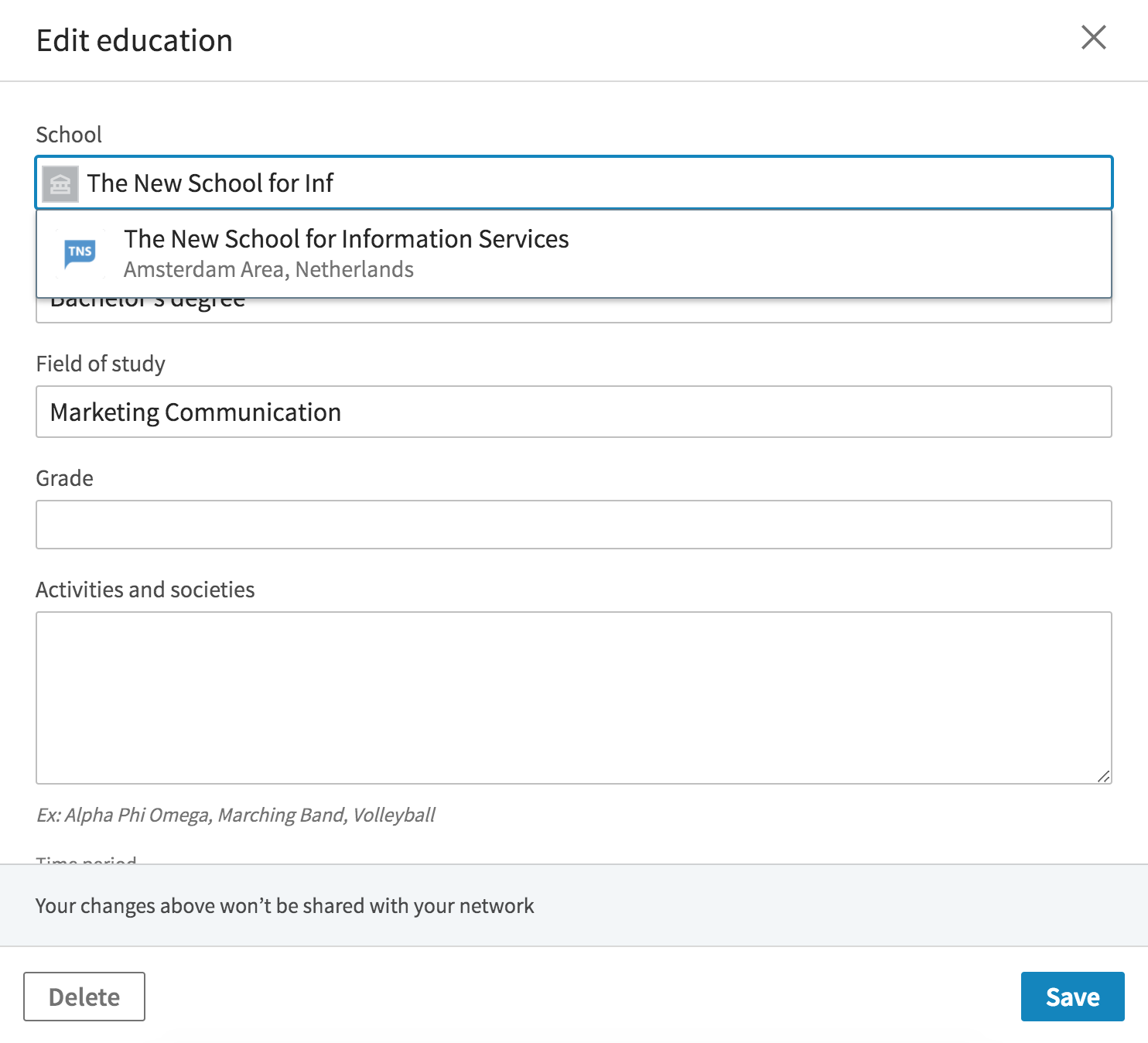
Task: Delete this education entry
Action: tap(84, 997)
